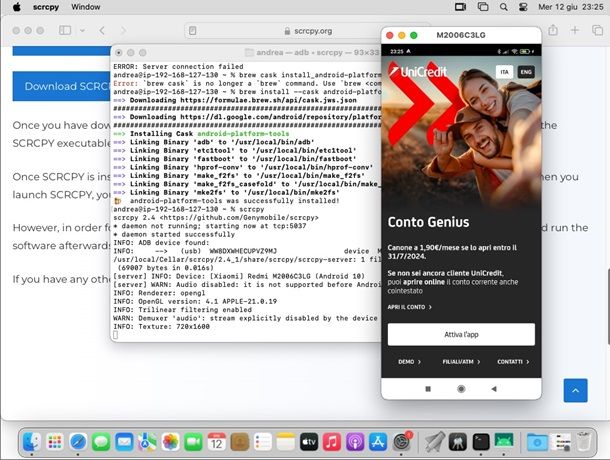Select ITA language in UniCredit app
610x460 pixels.
[x=504, y=72]
